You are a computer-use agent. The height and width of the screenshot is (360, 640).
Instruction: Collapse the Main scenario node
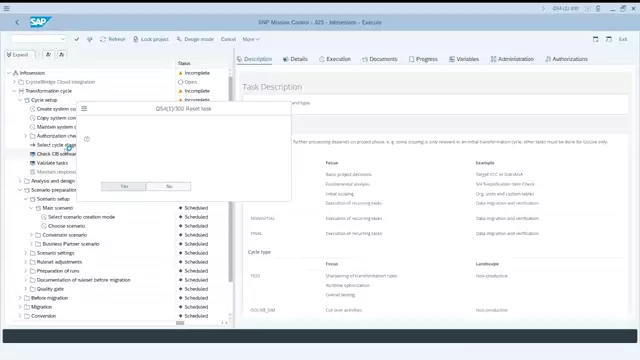pos(31,208)
